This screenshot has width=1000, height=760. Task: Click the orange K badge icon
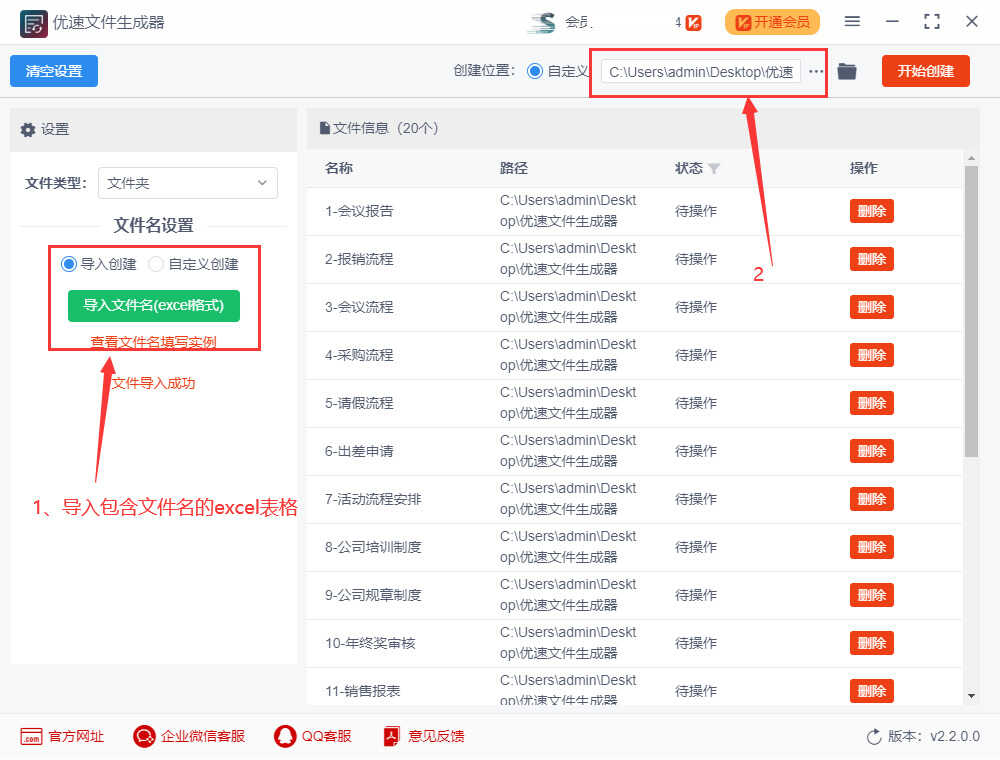pyautogui.click(x=693, y=23)
